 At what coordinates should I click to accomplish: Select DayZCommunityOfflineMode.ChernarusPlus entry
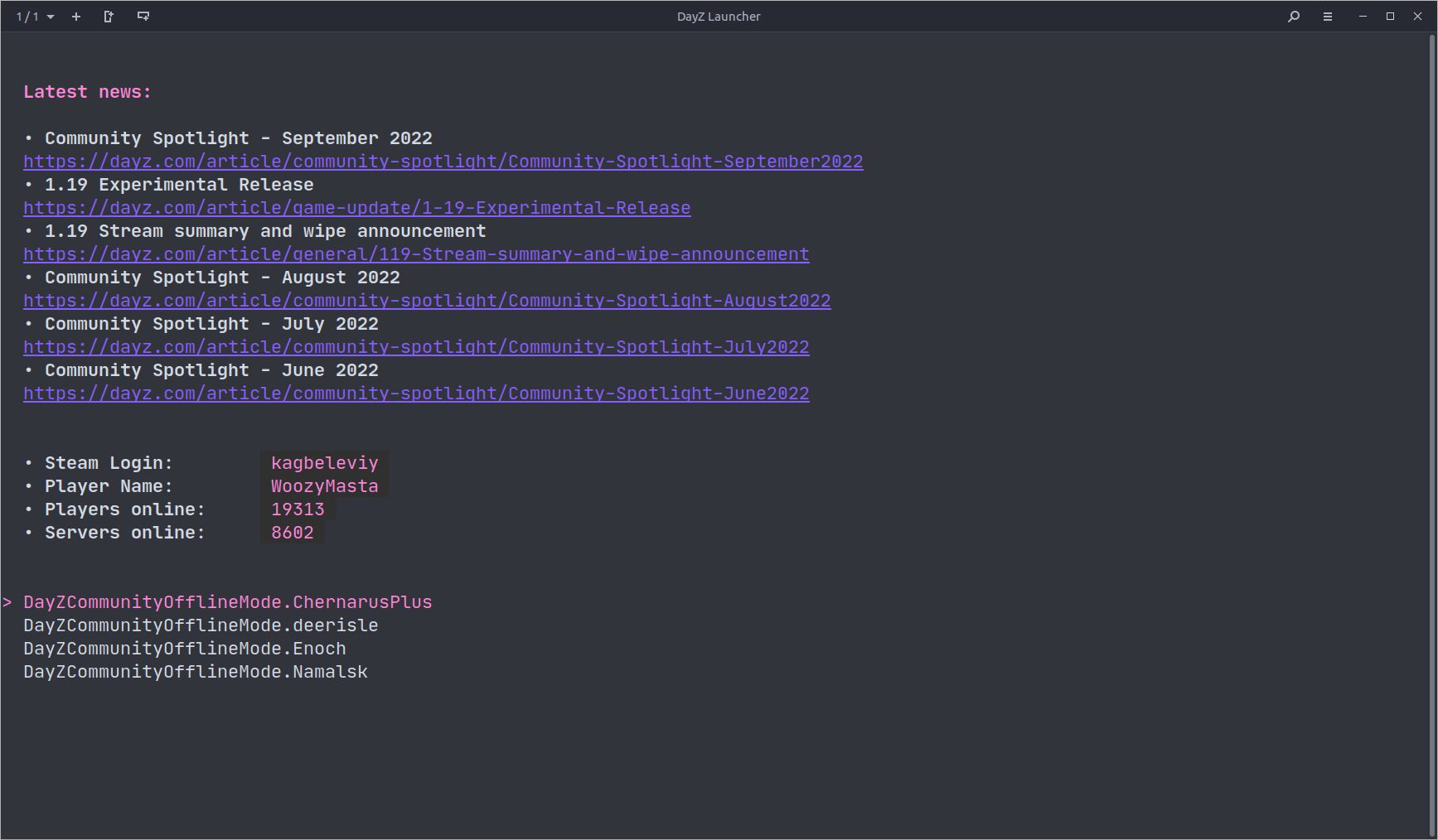click(x=228, y=602)
